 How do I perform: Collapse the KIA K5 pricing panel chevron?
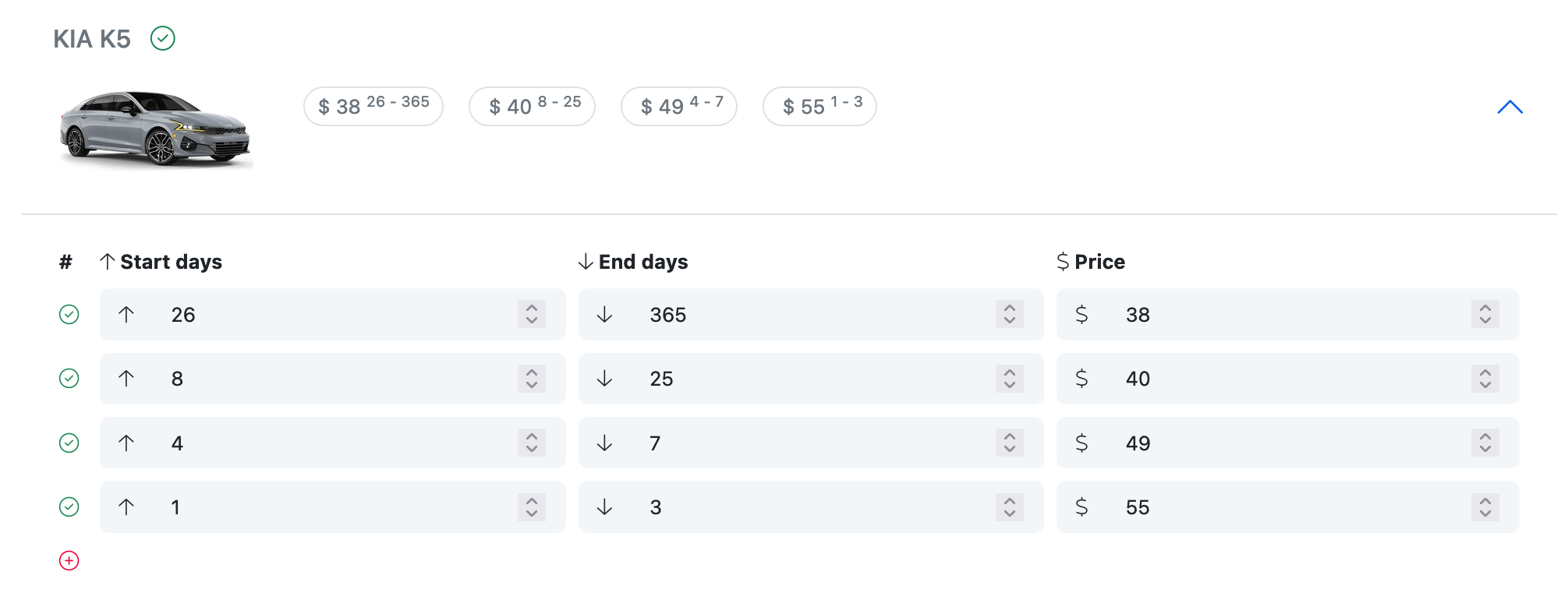click(1510, 108)
